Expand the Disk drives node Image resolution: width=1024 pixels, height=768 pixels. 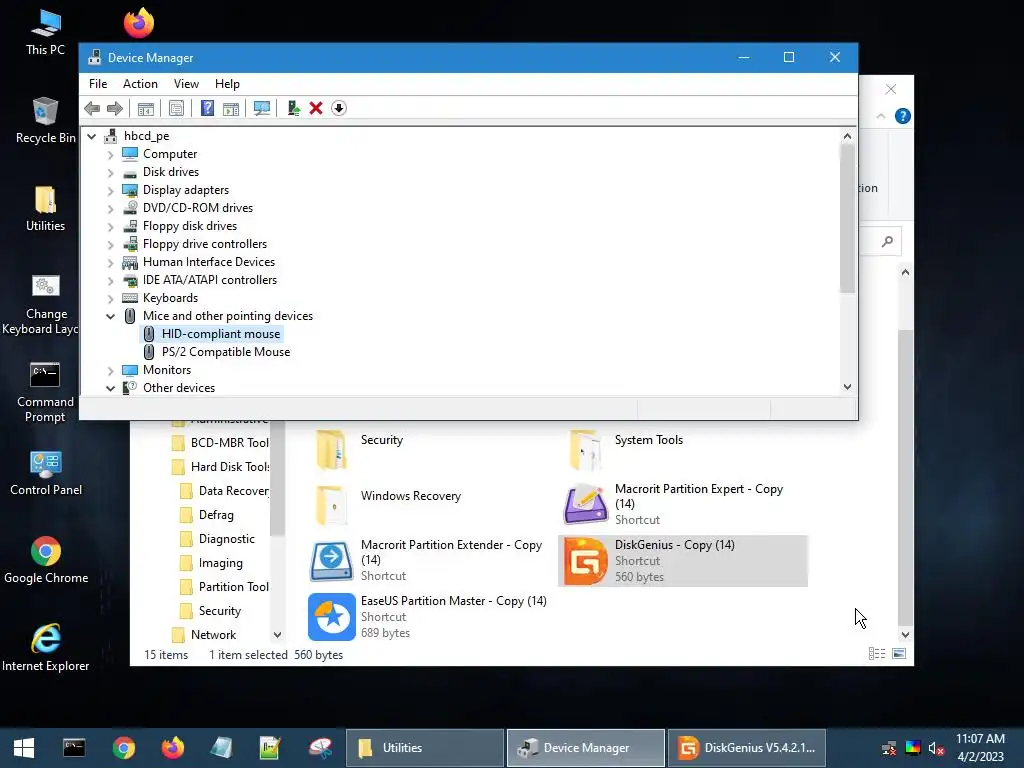pyautogui.click(x=110, y=173)
